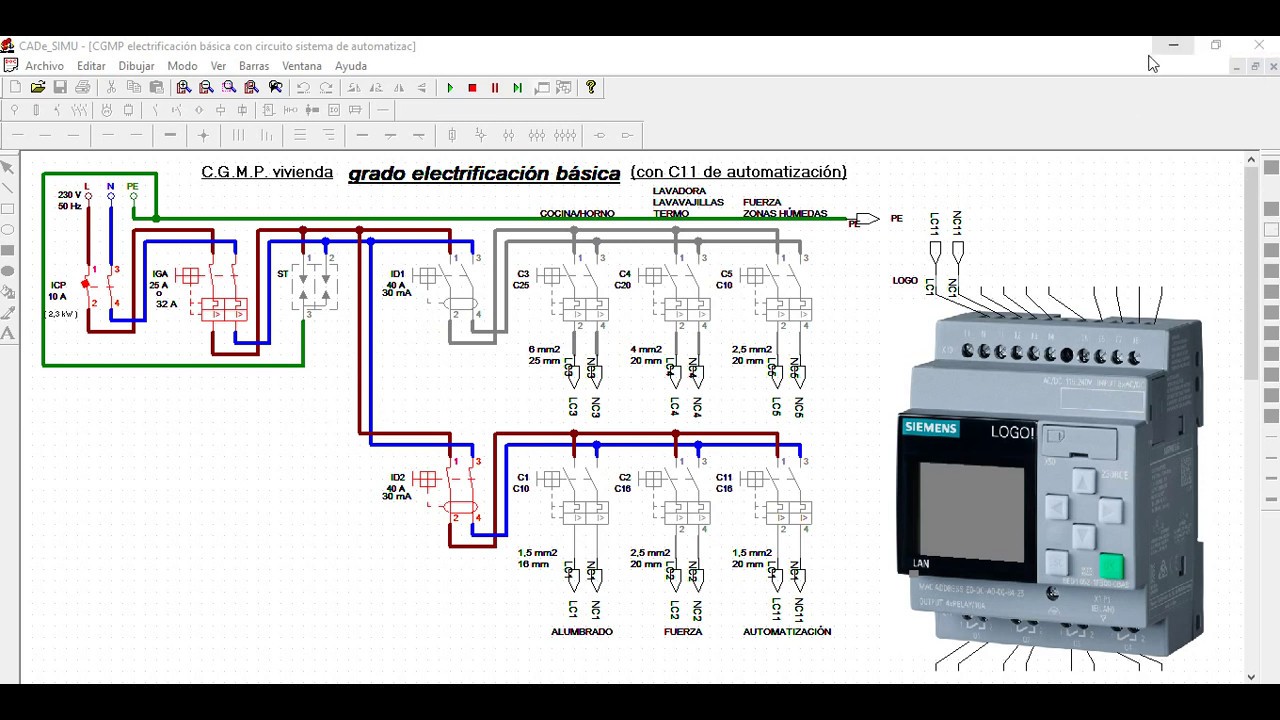This screenshot has width=1280, height=720.
Task: Open the Dibujar menu
Action: tap(136, 66)
